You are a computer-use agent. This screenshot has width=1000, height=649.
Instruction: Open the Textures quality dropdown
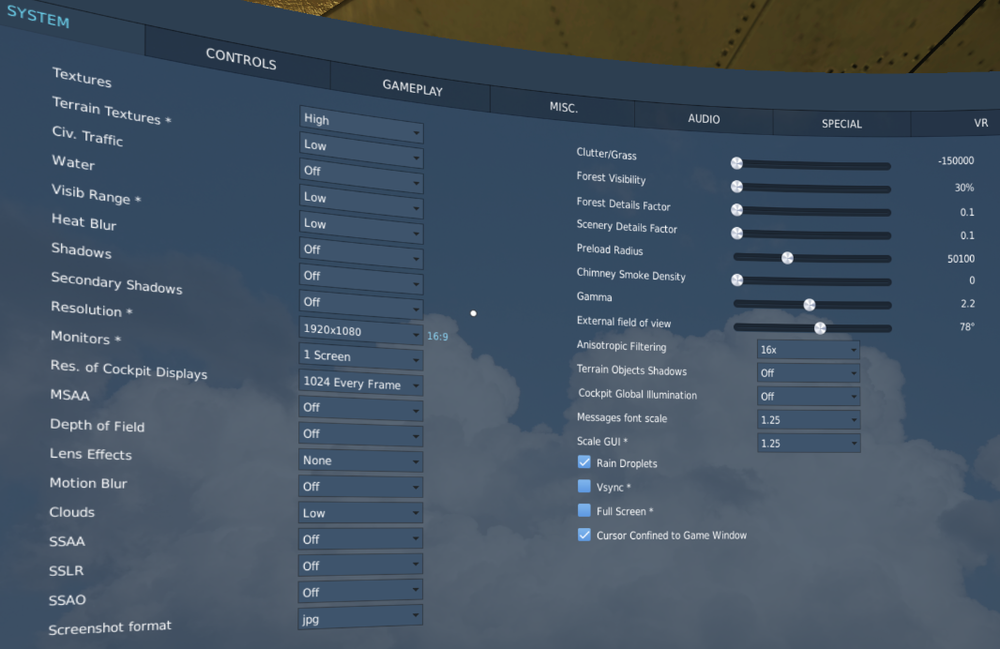360,120
